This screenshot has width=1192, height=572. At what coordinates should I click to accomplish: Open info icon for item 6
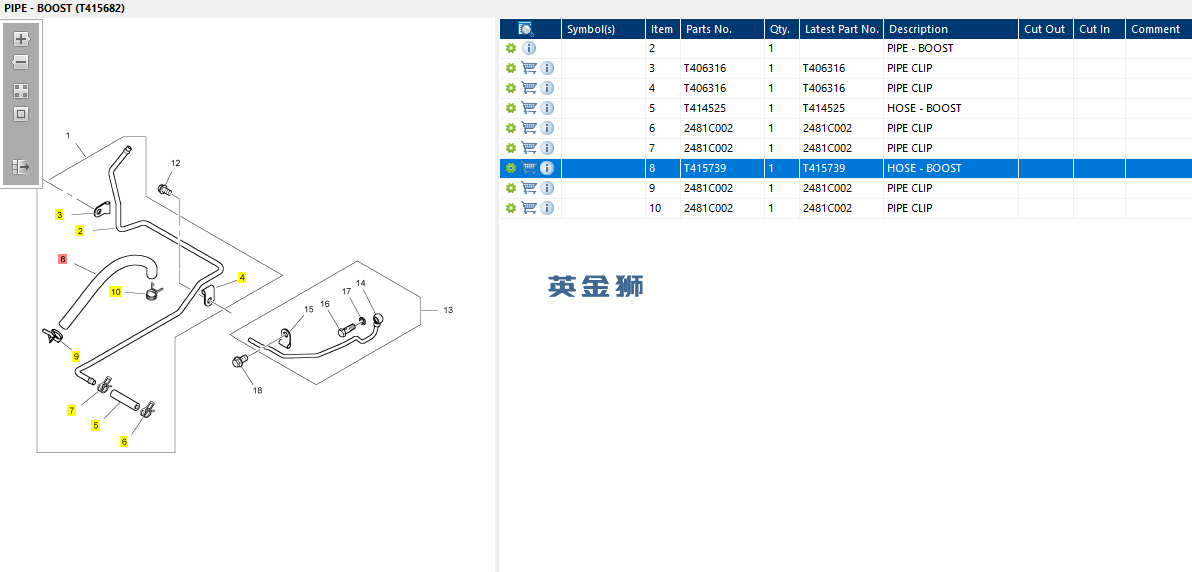(547, 128)
